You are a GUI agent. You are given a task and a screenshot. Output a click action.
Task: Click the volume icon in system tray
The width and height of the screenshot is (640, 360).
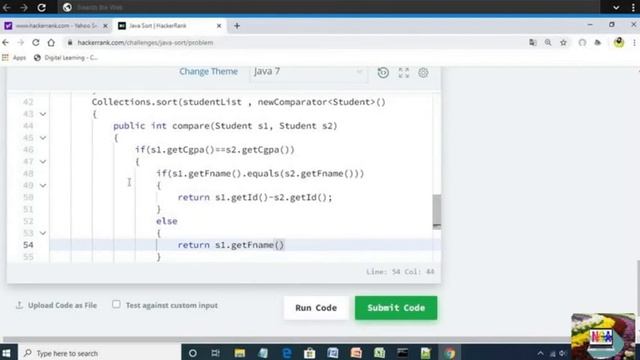(563, 353)
